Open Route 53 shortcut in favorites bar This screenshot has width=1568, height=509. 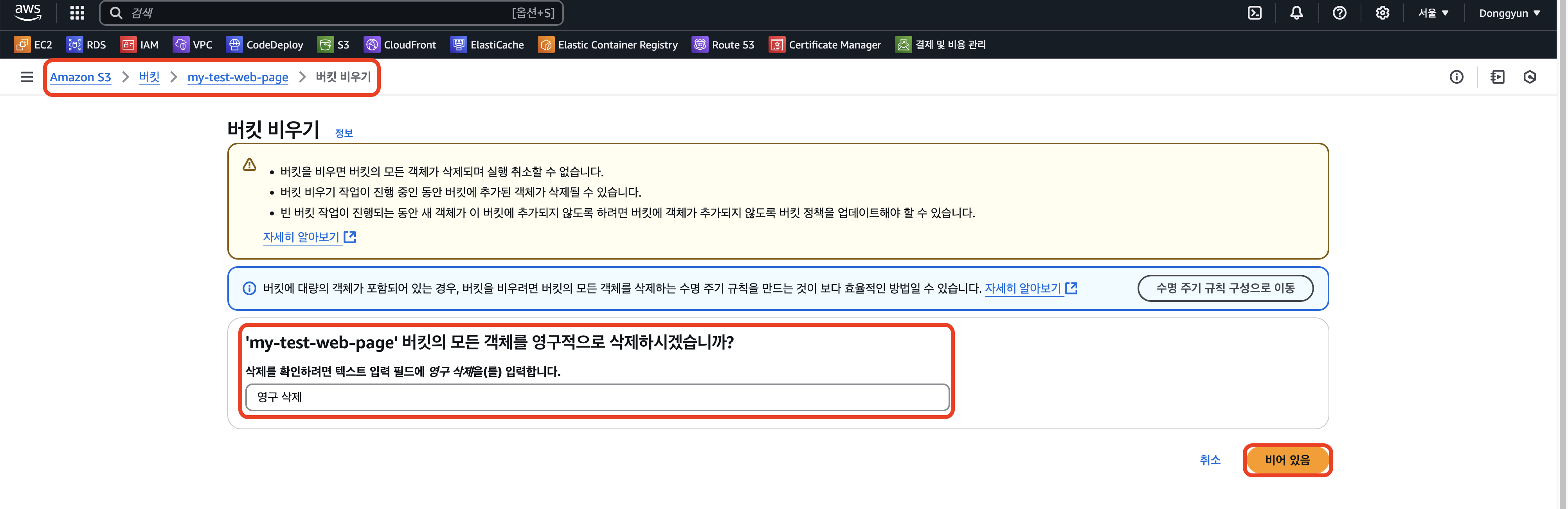723,45
